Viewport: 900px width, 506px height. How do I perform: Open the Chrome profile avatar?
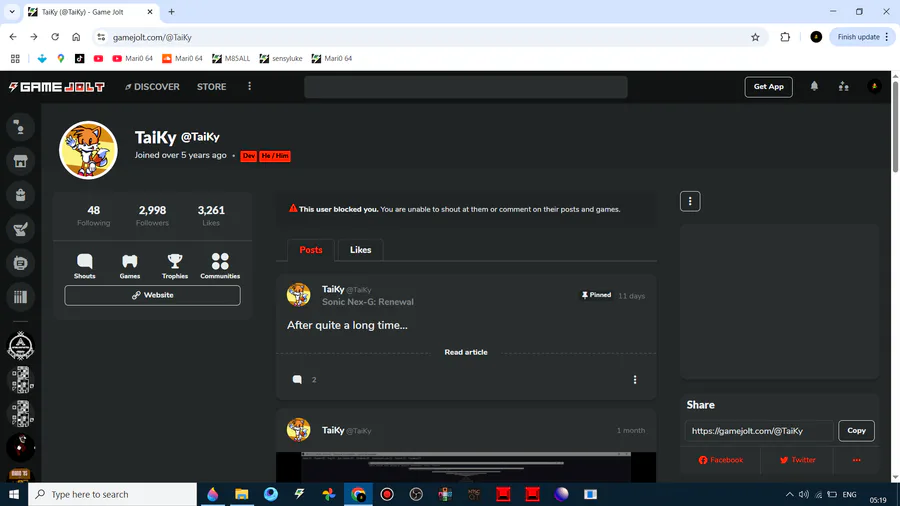tap(816, 37)
